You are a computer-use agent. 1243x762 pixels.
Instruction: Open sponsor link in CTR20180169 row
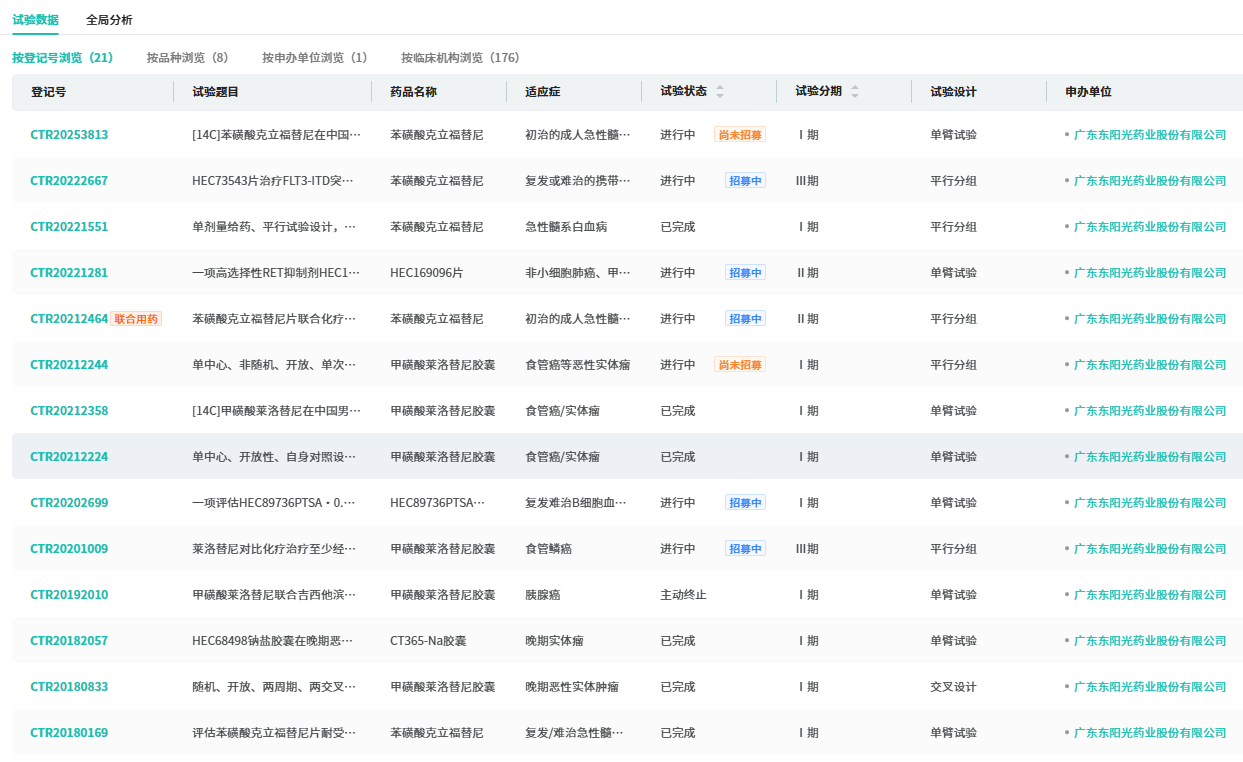tap(1150, 733)
